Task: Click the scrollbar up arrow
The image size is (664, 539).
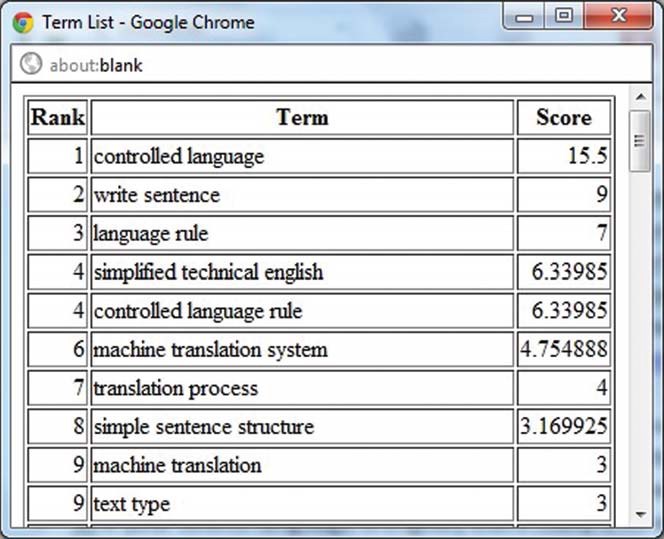Action: point(640,97)
